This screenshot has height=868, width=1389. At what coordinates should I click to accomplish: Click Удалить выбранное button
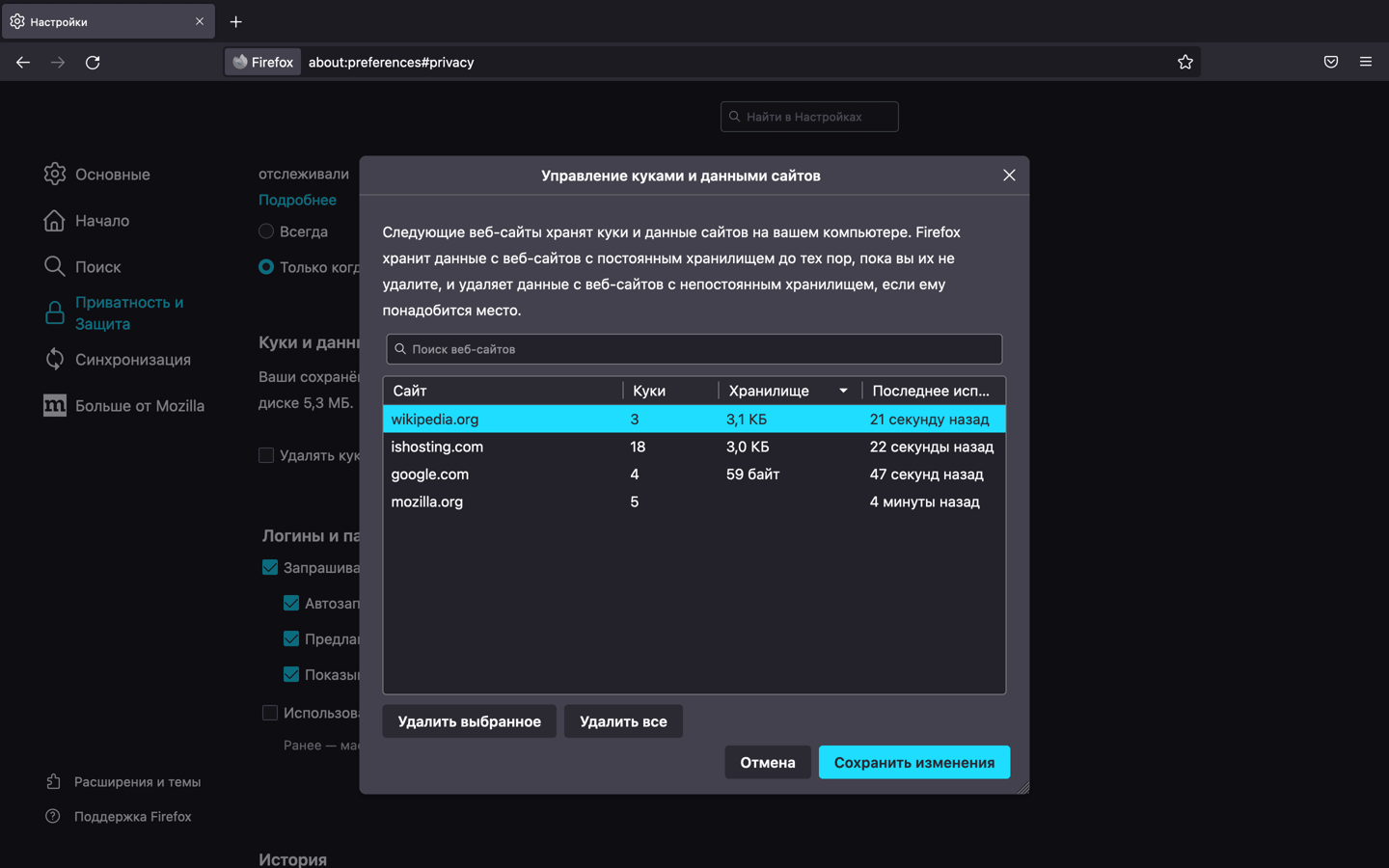[x=470, y=721]
